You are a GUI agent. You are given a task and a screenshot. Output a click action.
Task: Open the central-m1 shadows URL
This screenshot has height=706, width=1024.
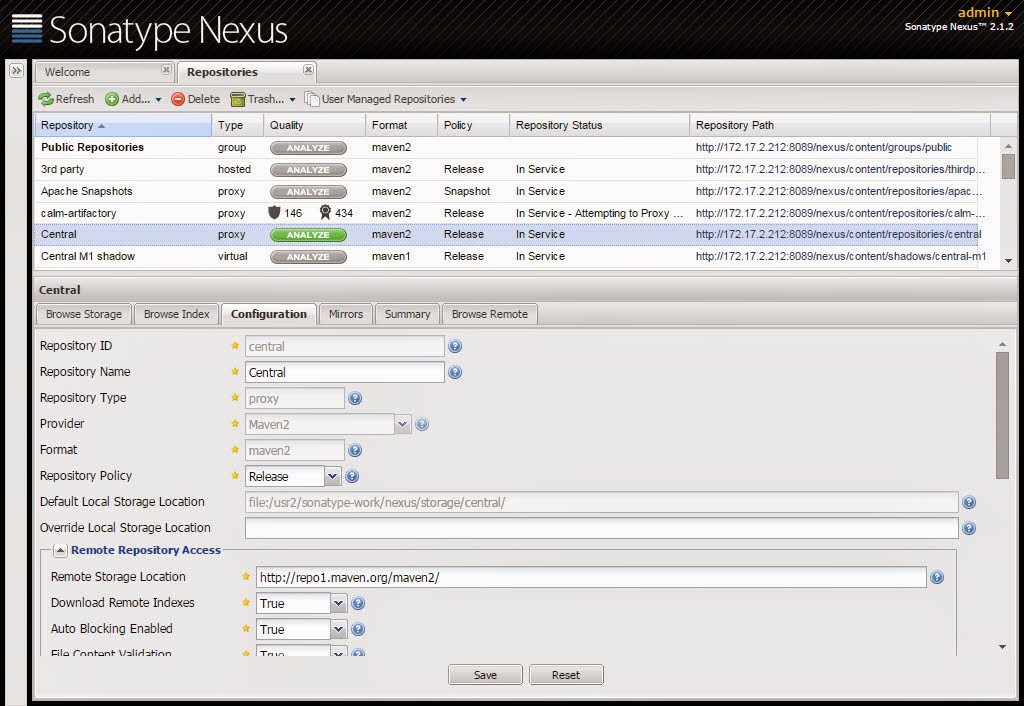[x=840, y=256]
